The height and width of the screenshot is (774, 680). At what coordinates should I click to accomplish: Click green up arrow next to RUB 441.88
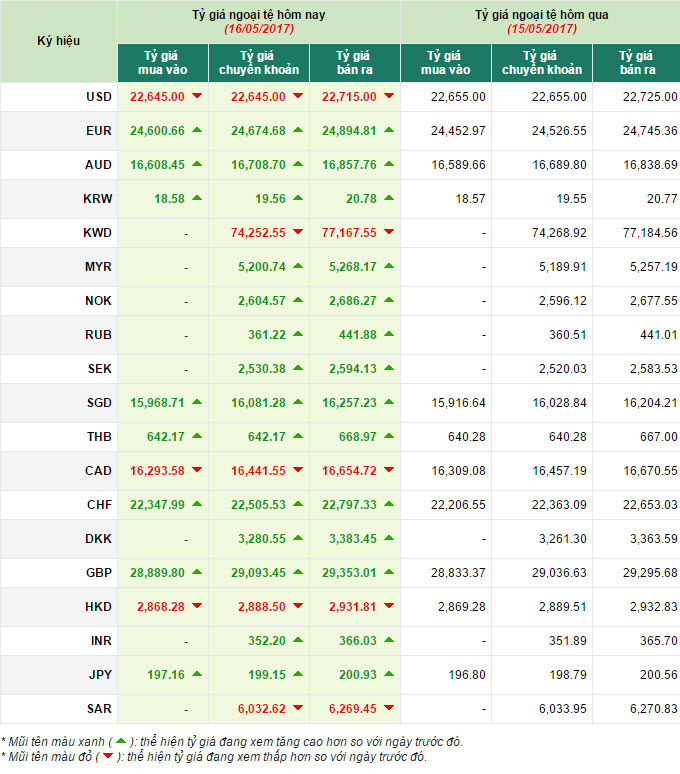point(389,334)
